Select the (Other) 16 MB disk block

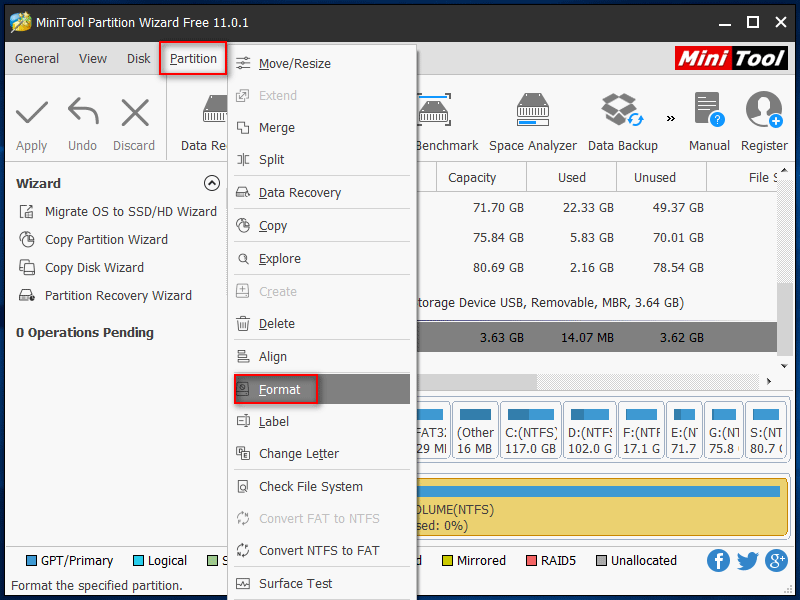pyautogui.click(x=475, y=431)
